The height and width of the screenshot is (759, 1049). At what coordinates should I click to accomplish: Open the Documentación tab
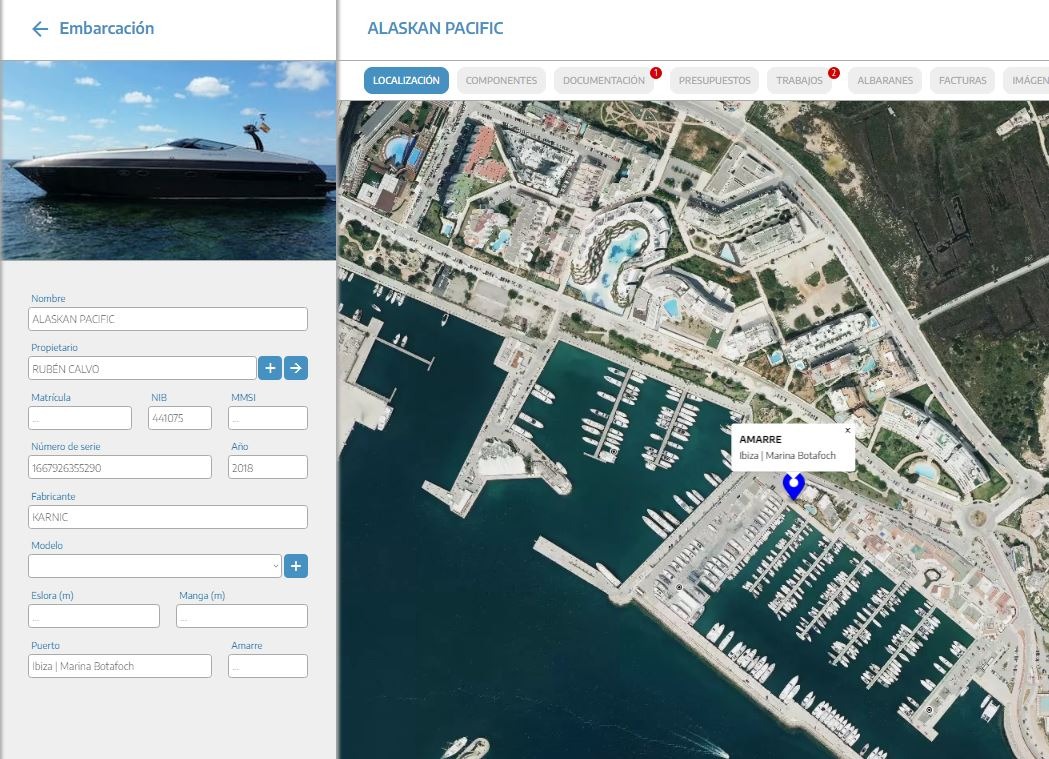(x=603, y=81)
